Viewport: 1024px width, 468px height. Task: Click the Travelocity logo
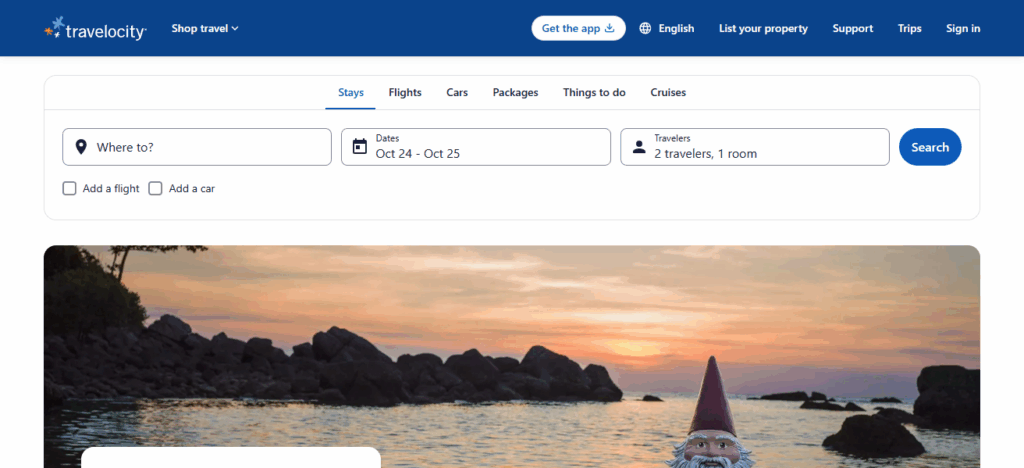click(95, 29)
